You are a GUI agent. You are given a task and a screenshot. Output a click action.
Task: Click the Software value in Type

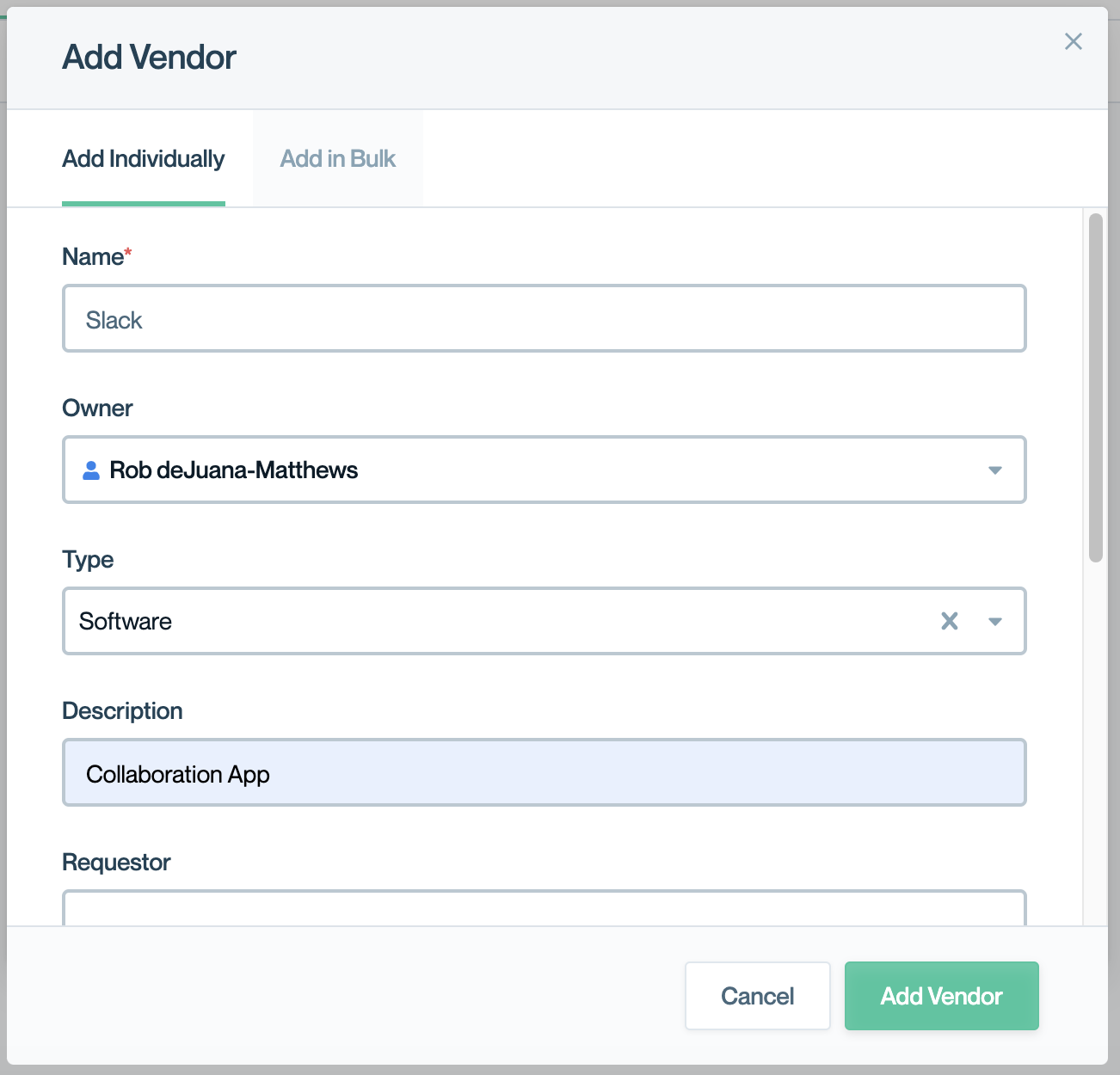click(126, 622)
